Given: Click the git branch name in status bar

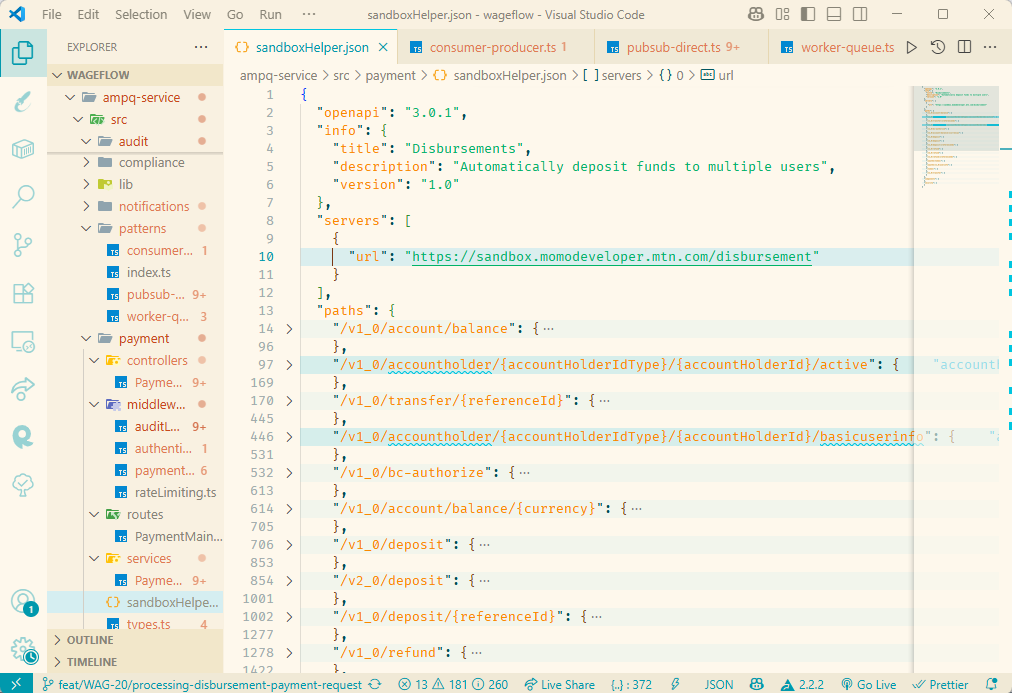Looking at the screenshot, I should point(202,685).
